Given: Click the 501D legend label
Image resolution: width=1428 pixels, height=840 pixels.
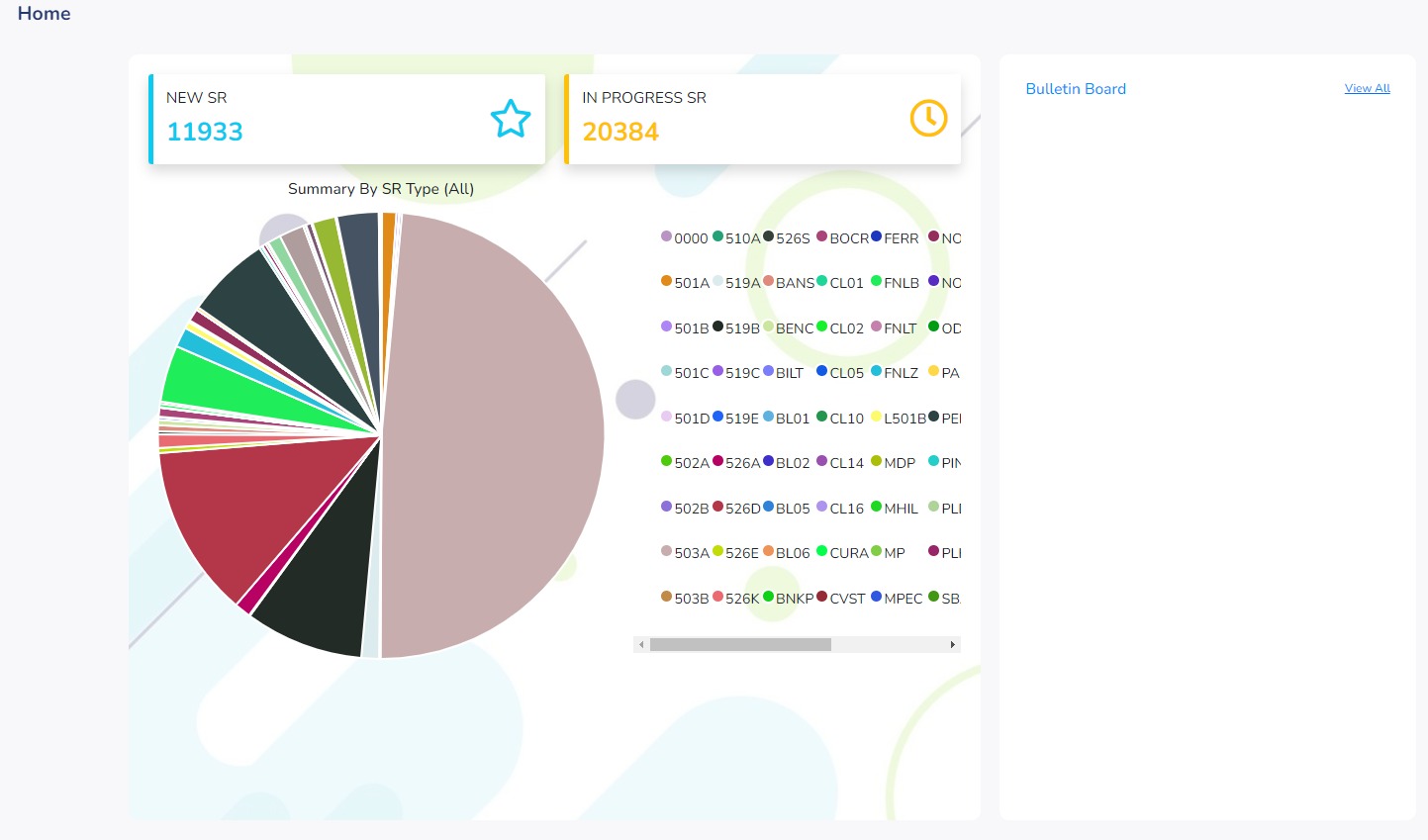Looking at the screenshot, I should pyautogui.click(x=692, y=419).
